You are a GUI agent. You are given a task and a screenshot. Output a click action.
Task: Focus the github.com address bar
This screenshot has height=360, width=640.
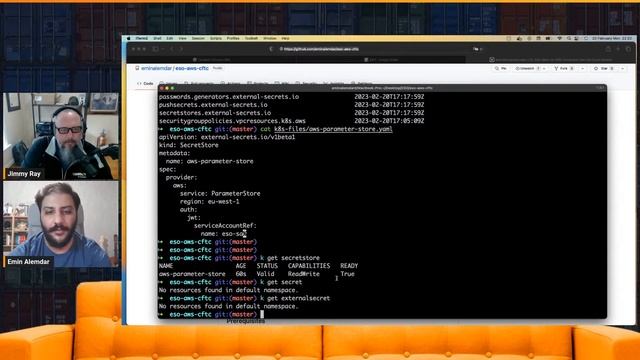click(x=376, y=49)
